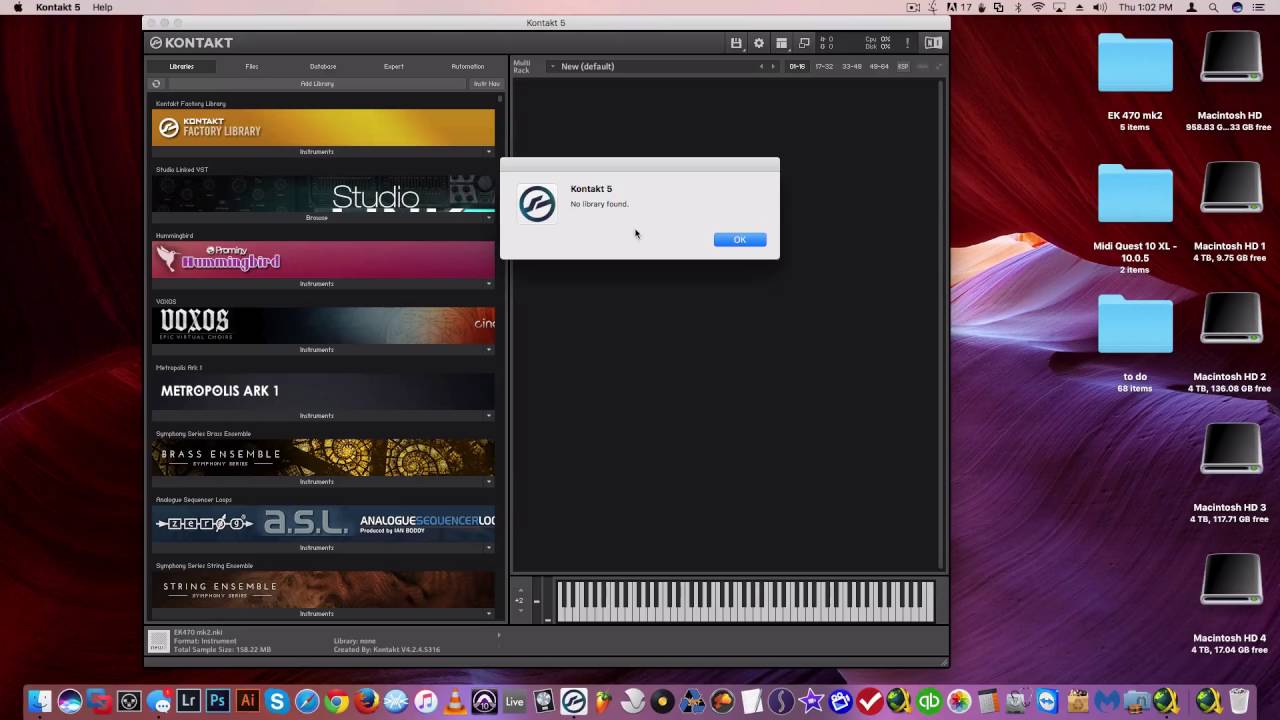Open Finder from the Dock
This screenshot has height=720, width=1280.
coord(39,701)
